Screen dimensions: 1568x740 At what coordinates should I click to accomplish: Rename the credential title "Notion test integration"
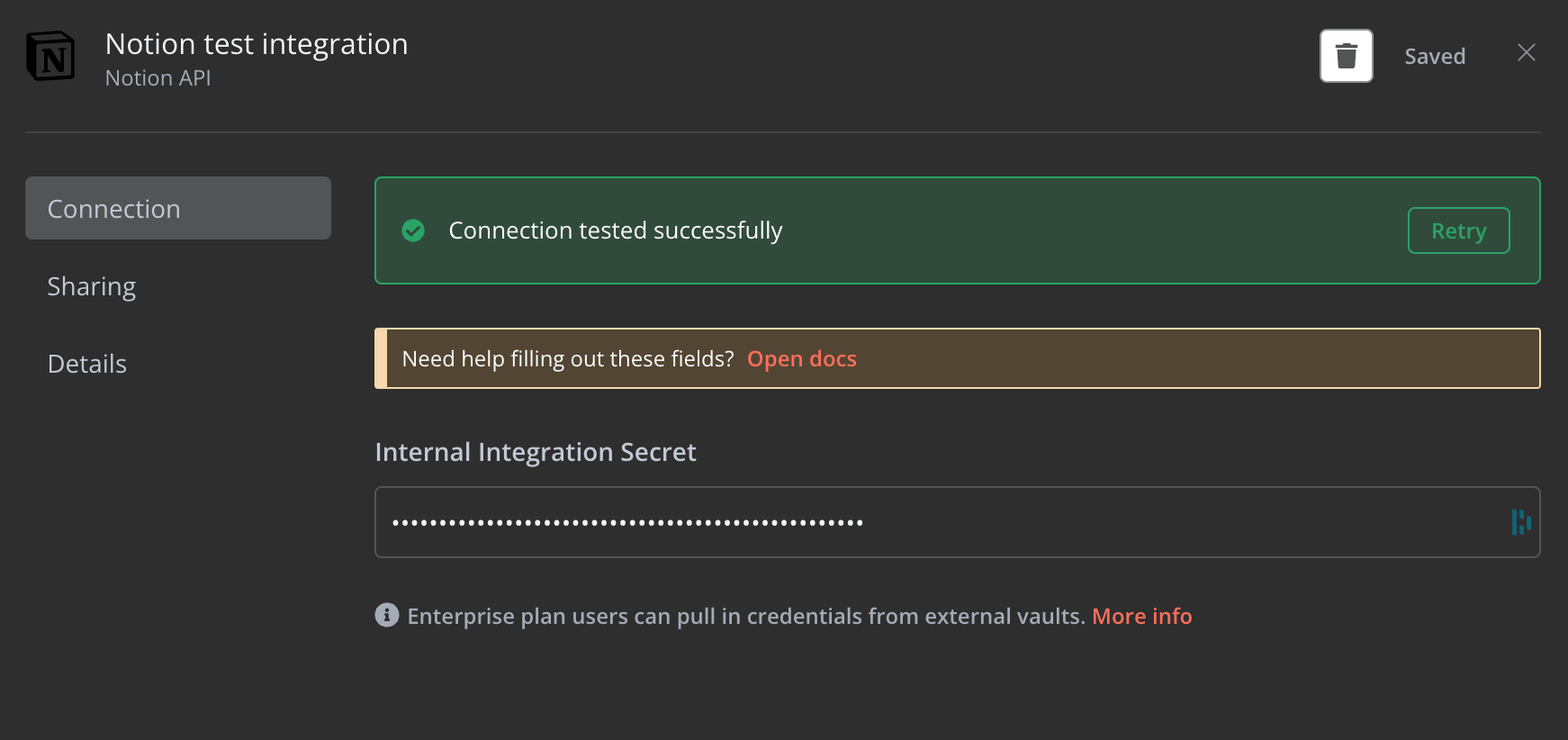click(x=257, y=44)
